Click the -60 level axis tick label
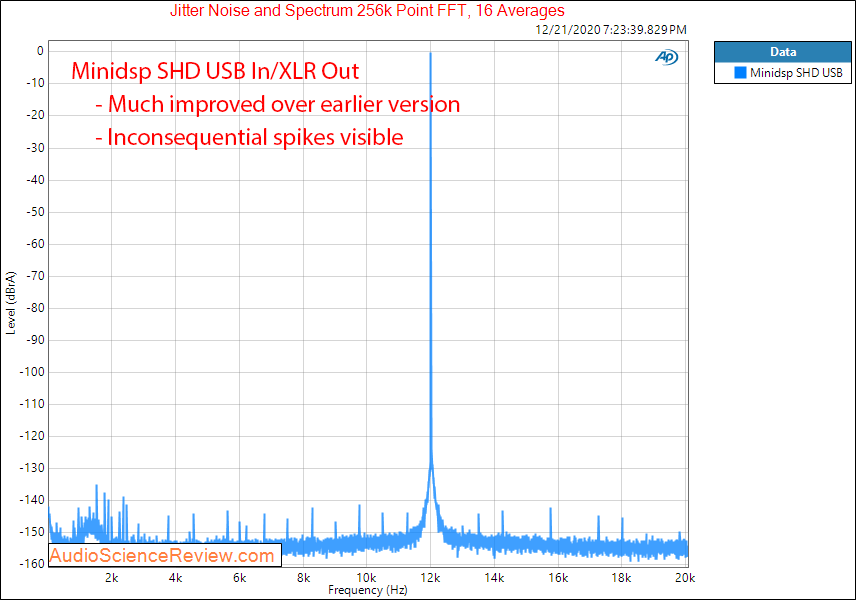 [x=35, y=243]
